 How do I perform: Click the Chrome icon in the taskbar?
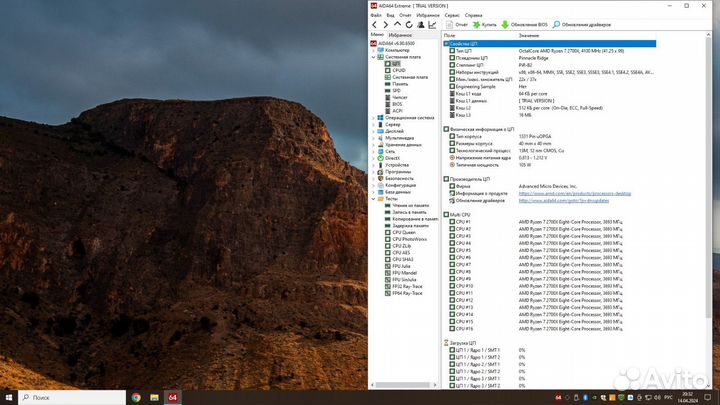136,397
